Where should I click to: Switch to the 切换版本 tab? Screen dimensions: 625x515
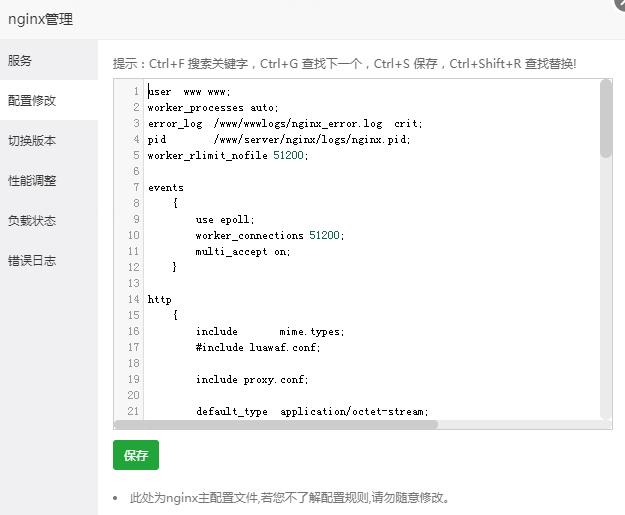(32, 141)
